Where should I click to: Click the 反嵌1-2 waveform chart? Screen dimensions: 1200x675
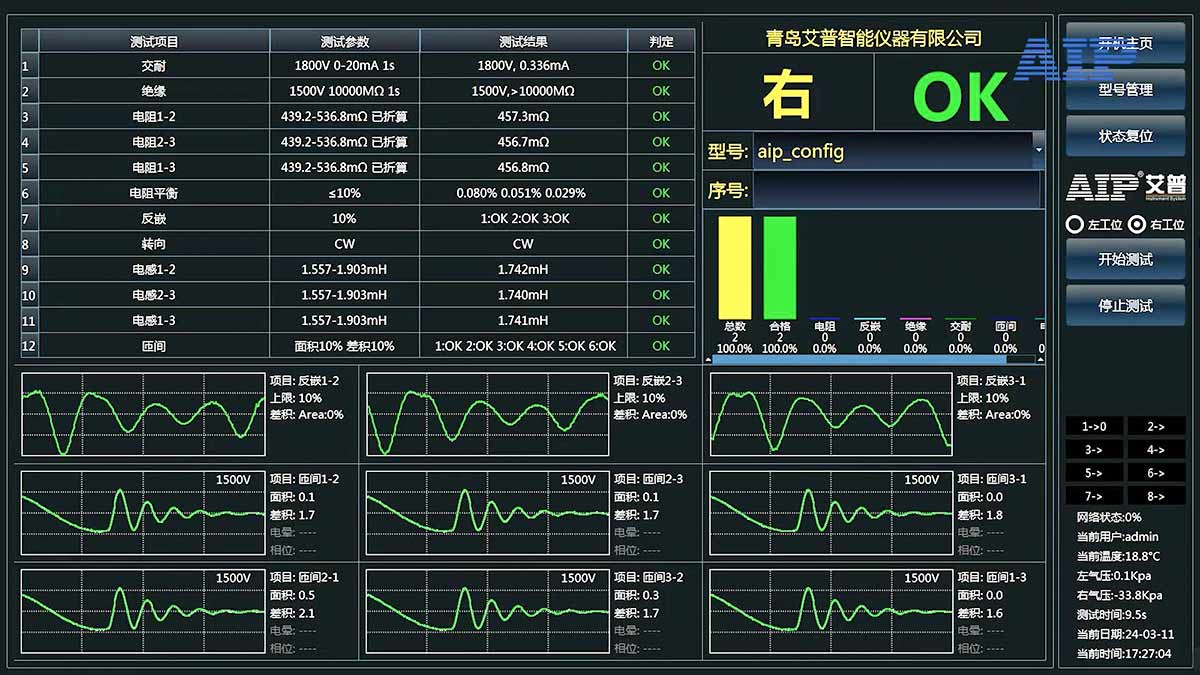pyautogui.click(x=140, y=411)
